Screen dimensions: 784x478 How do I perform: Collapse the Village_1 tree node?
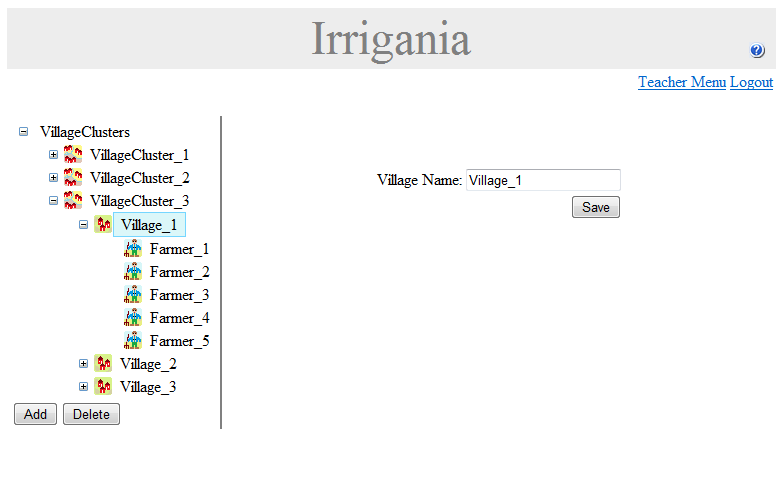[84, 225]
